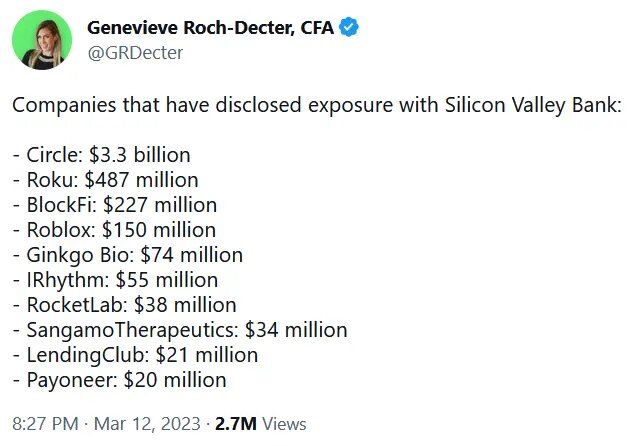Open Genevieve Roch-Decter's profile picture
636x446 pixels.
[x=42, y=40]
